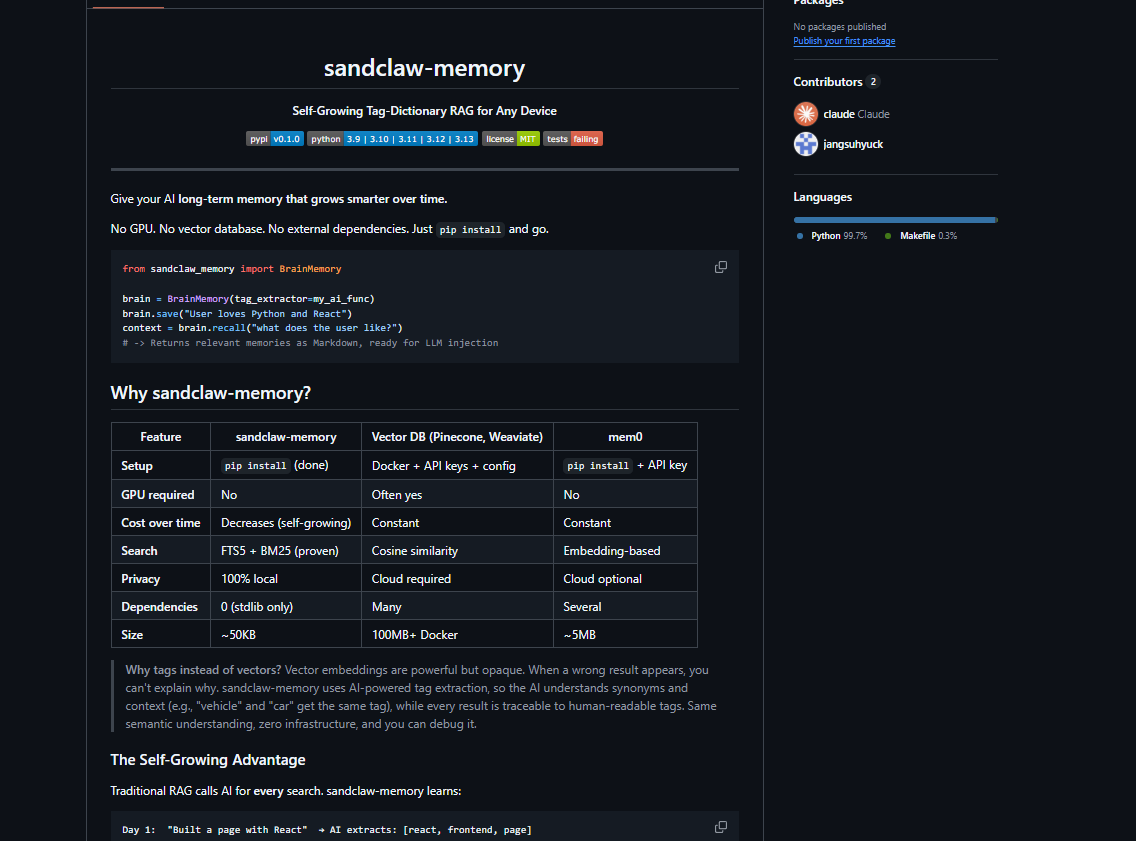Open the Publish your first package link

pos(844,41)
